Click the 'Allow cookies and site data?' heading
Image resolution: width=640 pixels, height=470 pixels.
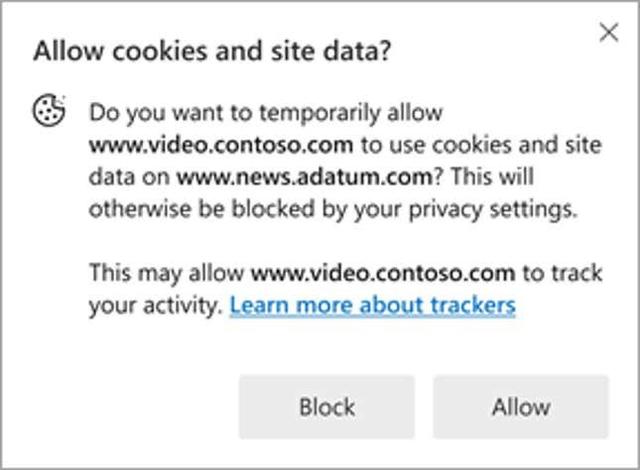212,51
